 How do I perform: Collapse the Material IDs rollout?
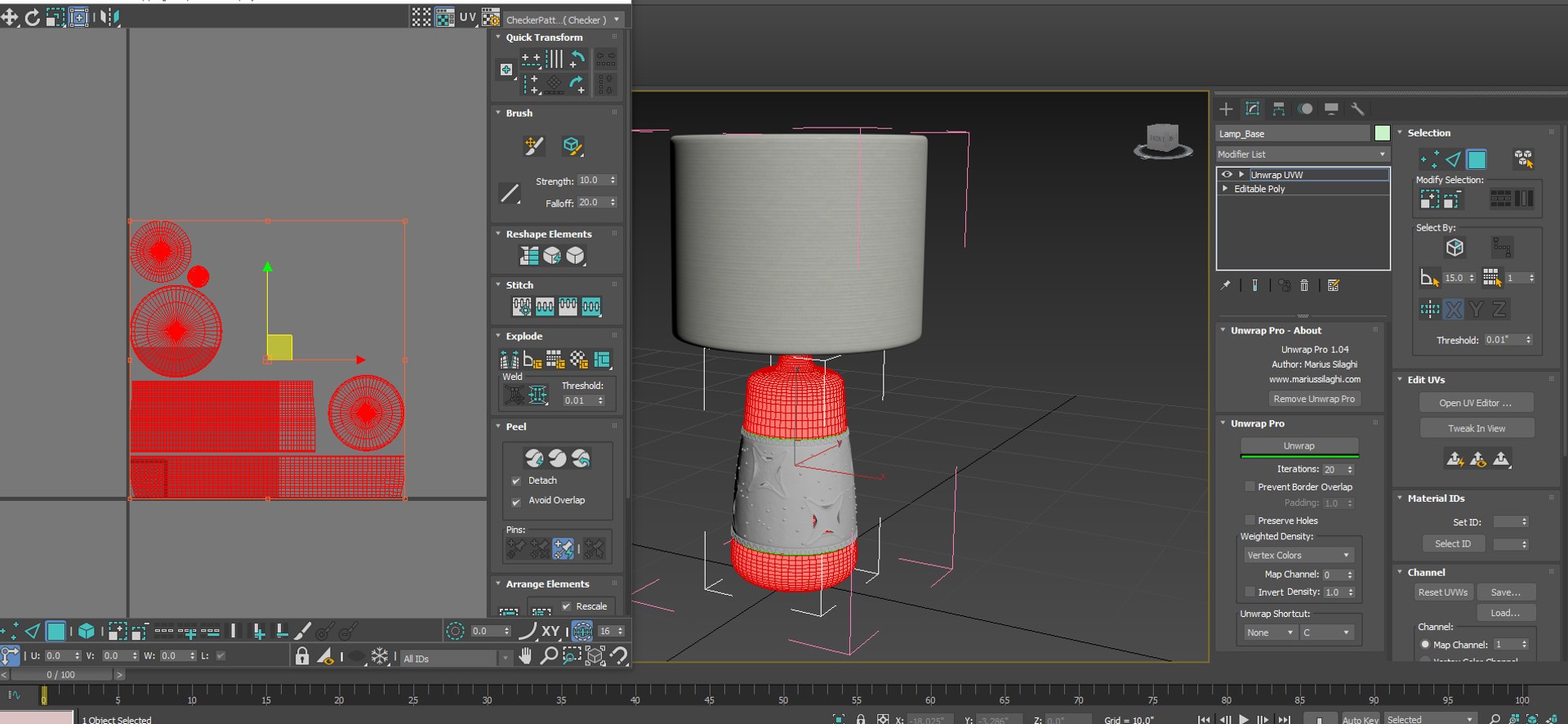click(1400, 498)
